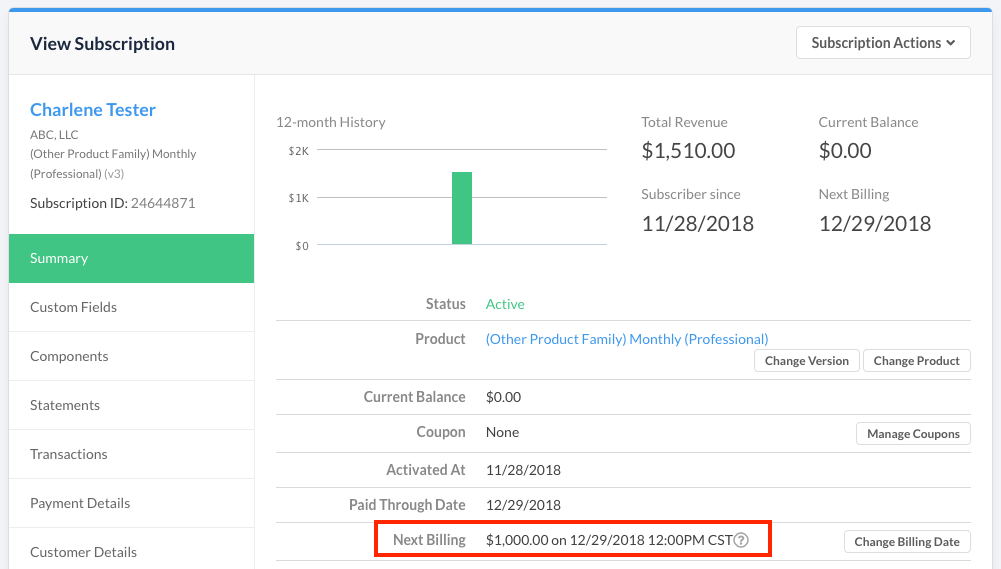Viewport: 1001px width, 569px height.
Task: Click the Change Product button
Action: pos(916,361)
